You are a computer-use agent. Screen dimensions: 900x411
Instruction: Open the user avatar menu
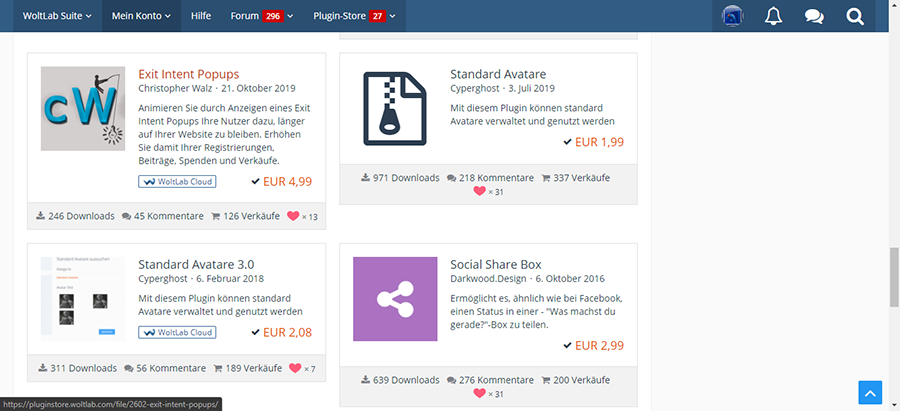732,16
